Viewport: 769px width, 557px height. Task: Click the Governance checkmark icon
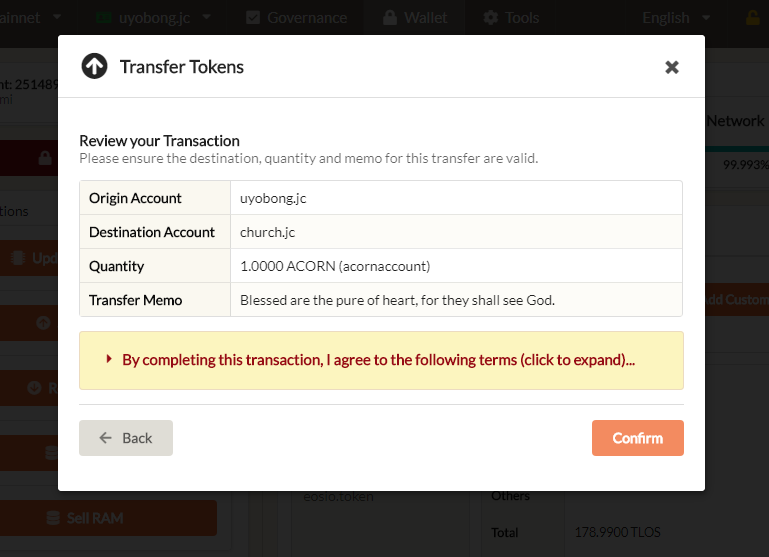coord(253,17)
